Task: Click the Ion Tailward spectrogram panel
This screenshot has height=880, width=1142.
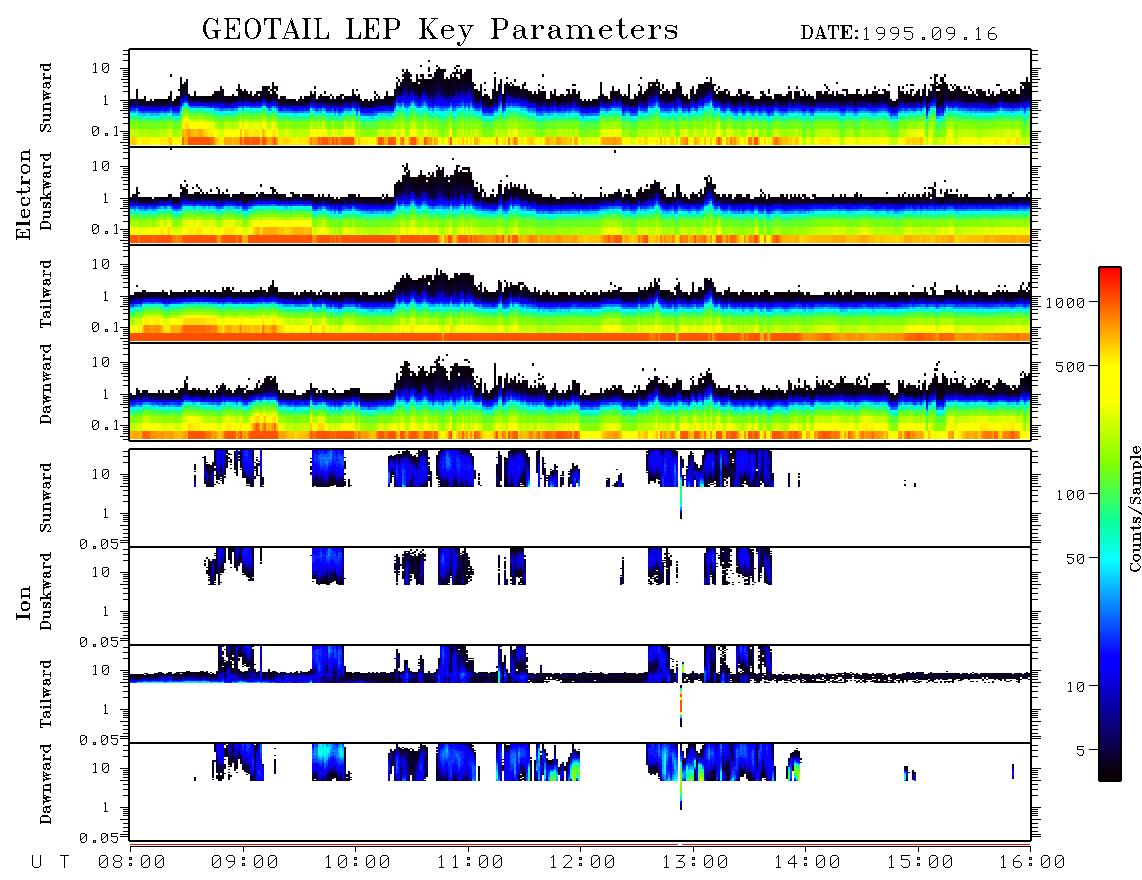Action: 580,694
